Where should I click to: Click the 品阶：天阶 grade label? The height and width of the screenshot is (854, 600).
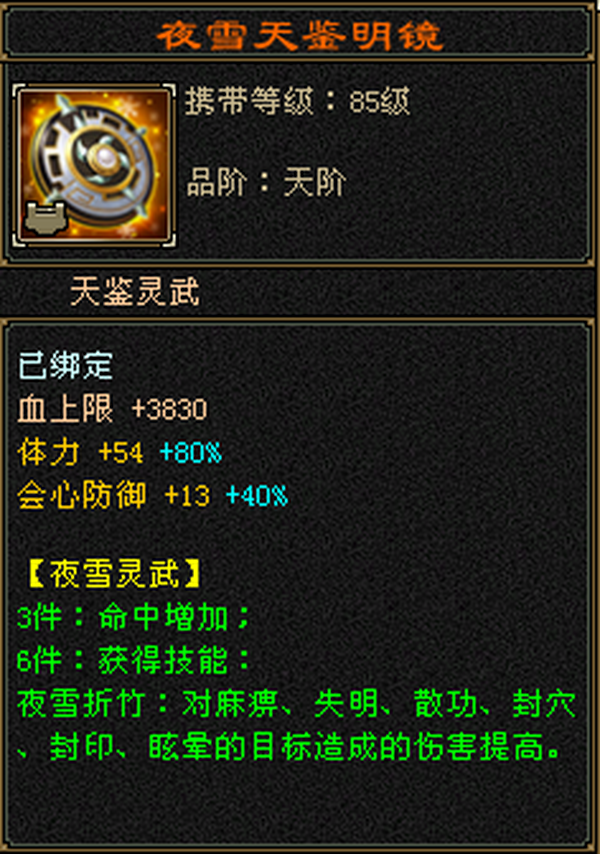pos(266,182)
